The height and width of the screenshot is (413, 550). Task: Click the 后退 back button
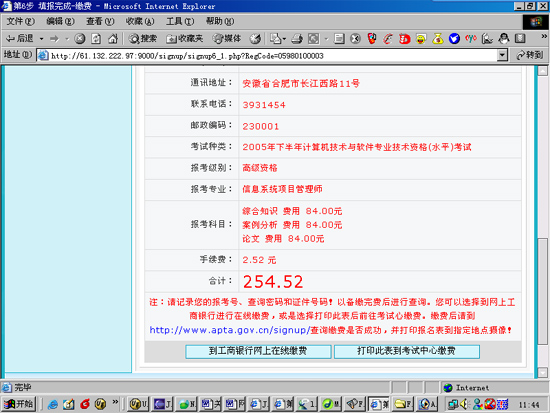click(x=20, y=39)
